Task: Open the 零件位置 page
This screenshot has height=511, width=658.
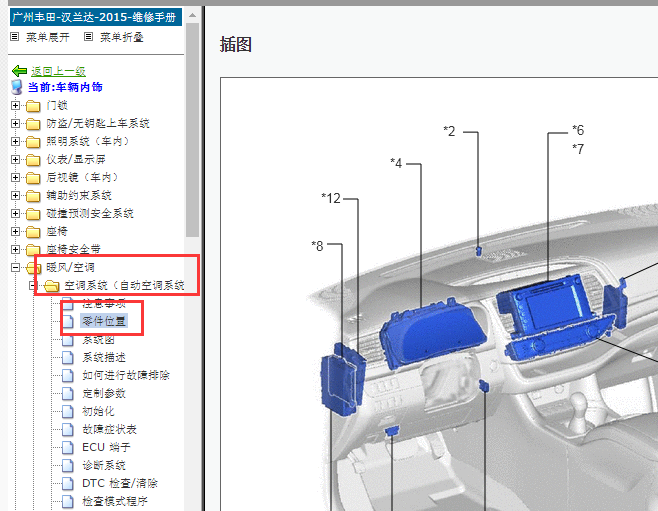Action: coord(104,322)
